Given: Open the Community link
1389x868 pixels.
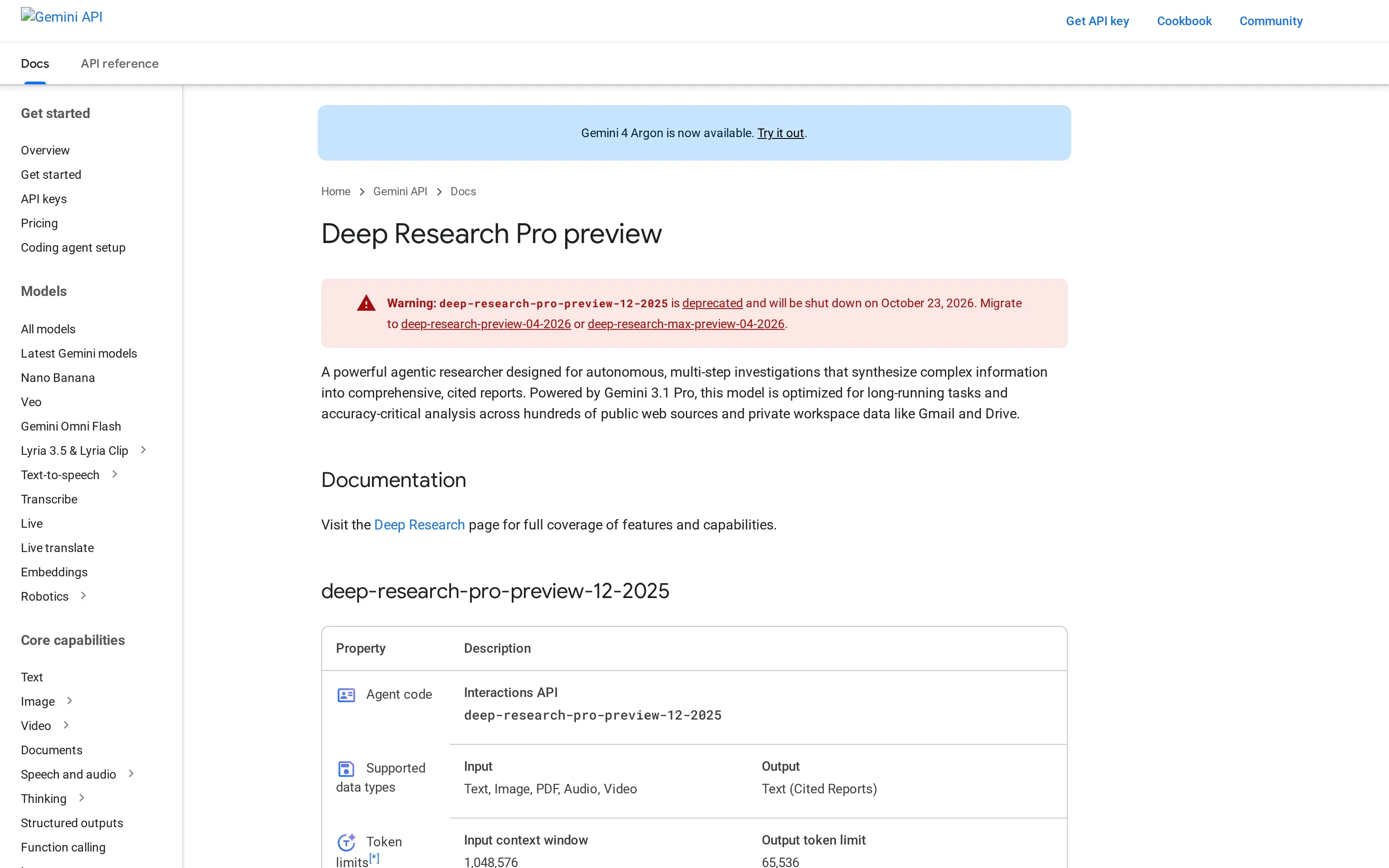Looking at the screenshot, I should (x=1271, y=21).
